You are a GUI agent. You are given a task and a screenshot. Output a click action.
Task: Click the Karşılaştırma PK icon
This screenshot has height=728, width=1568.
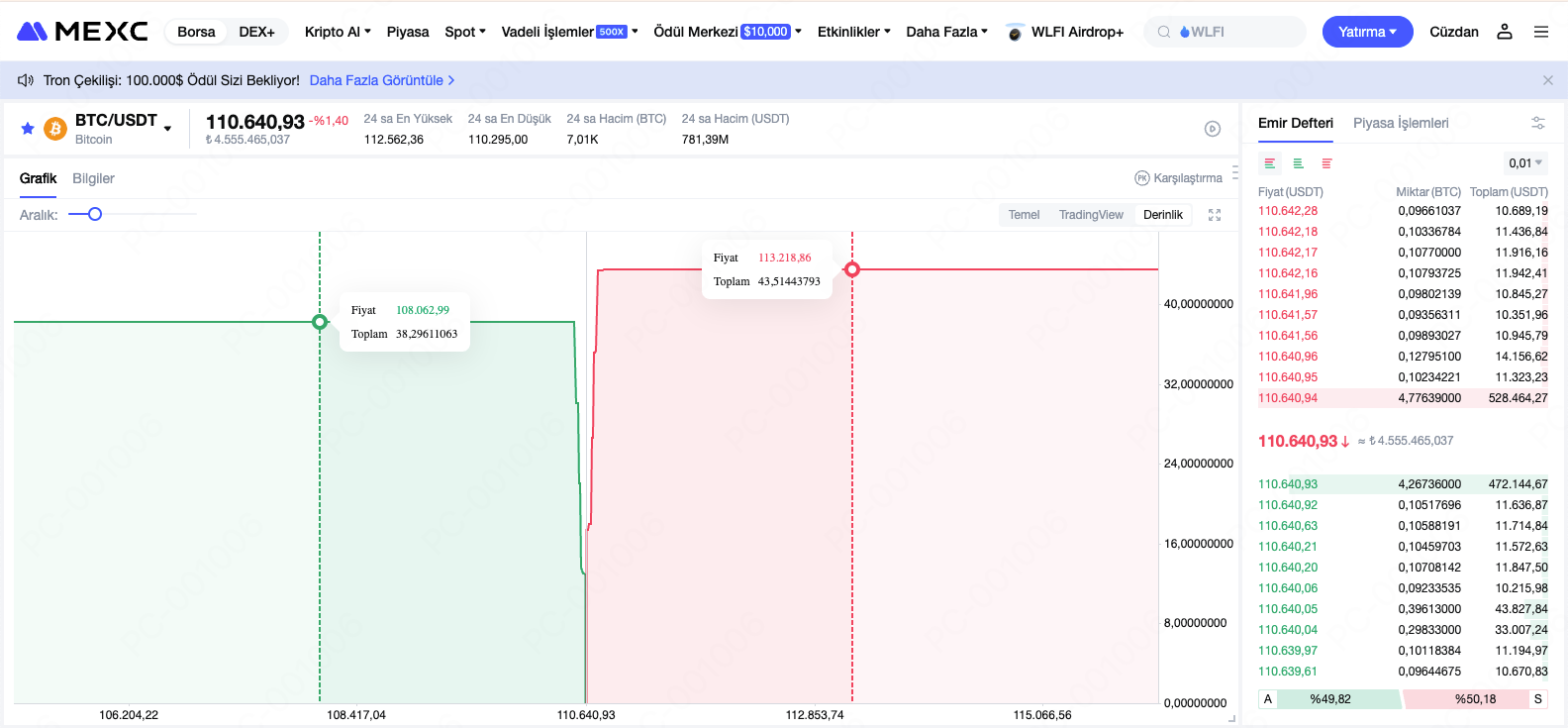[1142, 178]
